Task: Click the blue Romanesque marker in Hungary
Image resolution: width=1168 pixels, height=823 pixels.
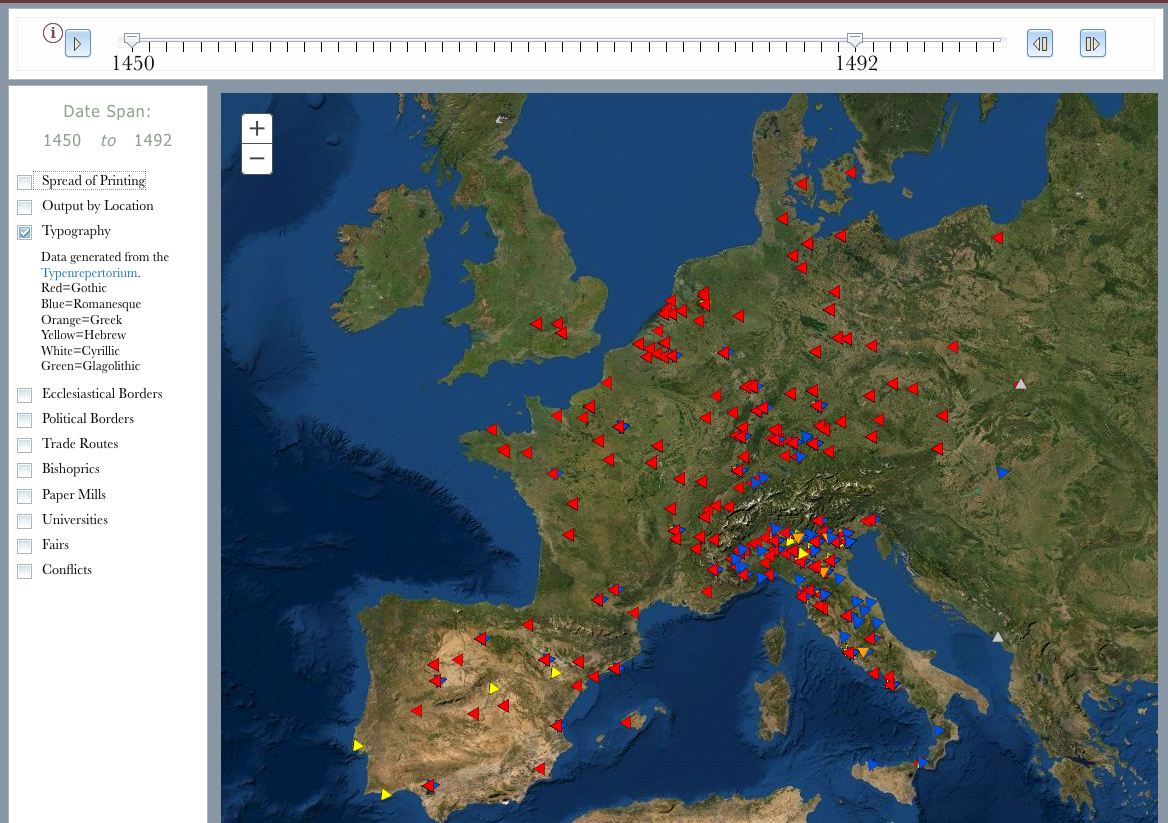Action: click(1003, 472)
